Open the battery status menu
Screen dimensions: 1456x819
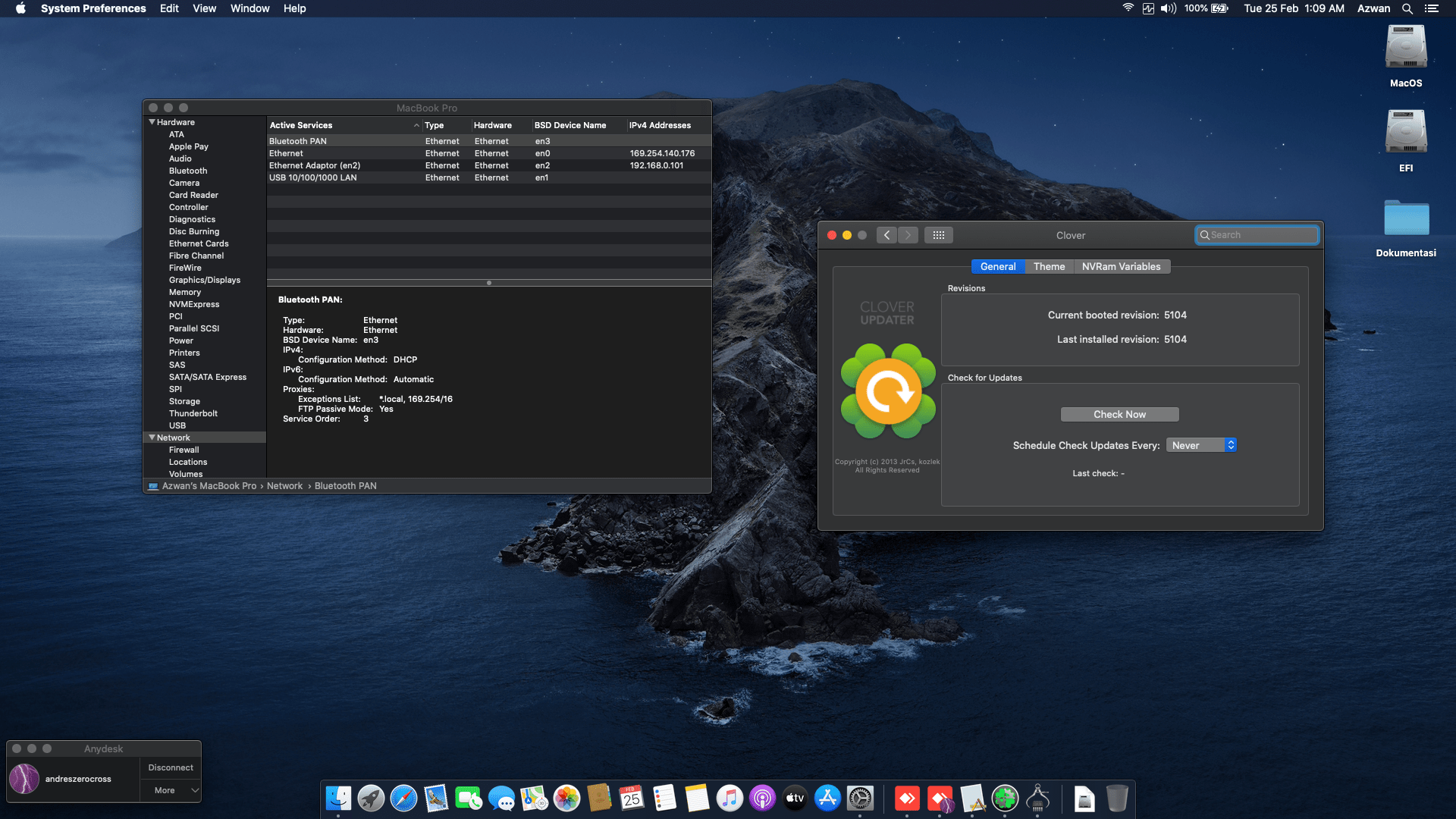coord(1206,8)
